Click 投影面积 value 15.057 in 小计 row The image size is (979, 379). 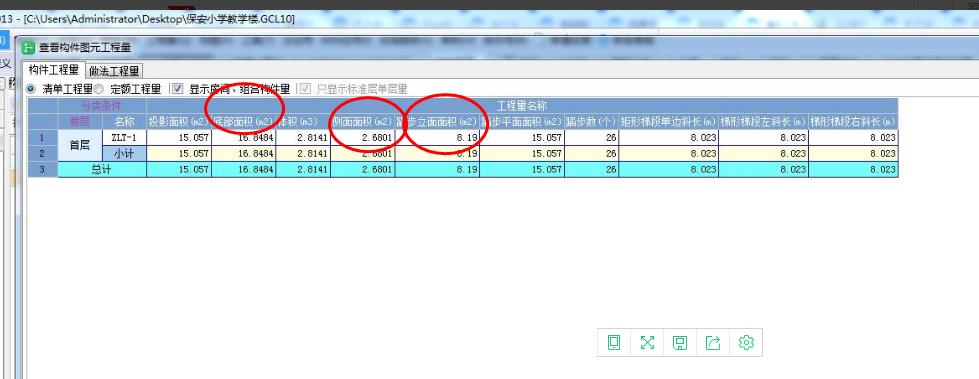[179, 154]
